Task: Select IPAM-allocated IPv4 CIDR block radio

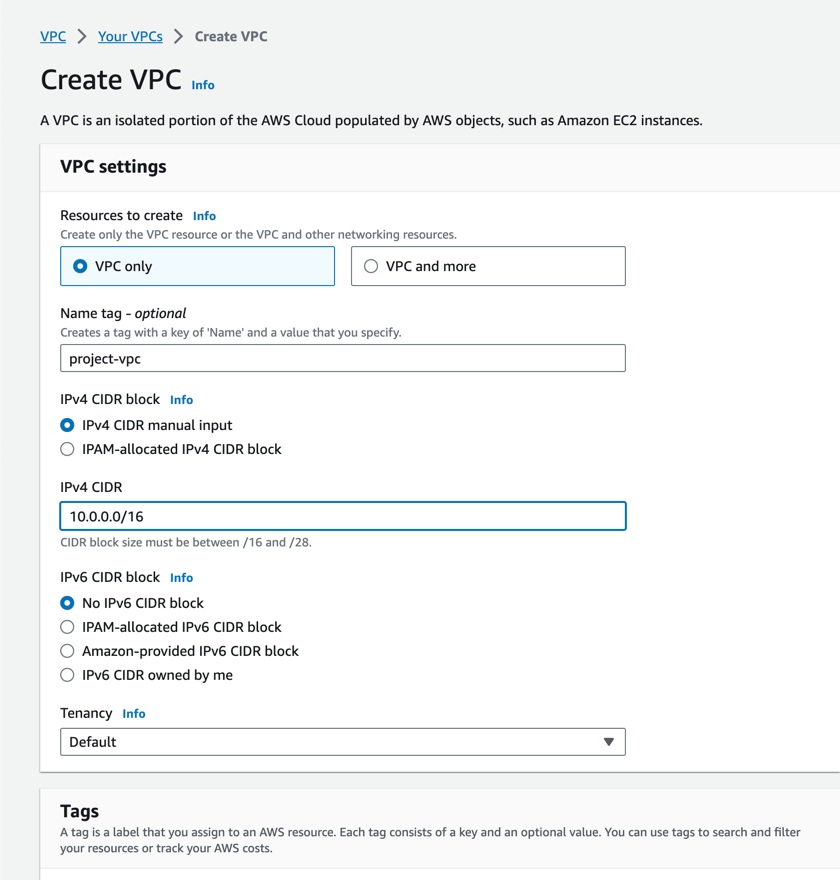Action: [x=67, y=449]
